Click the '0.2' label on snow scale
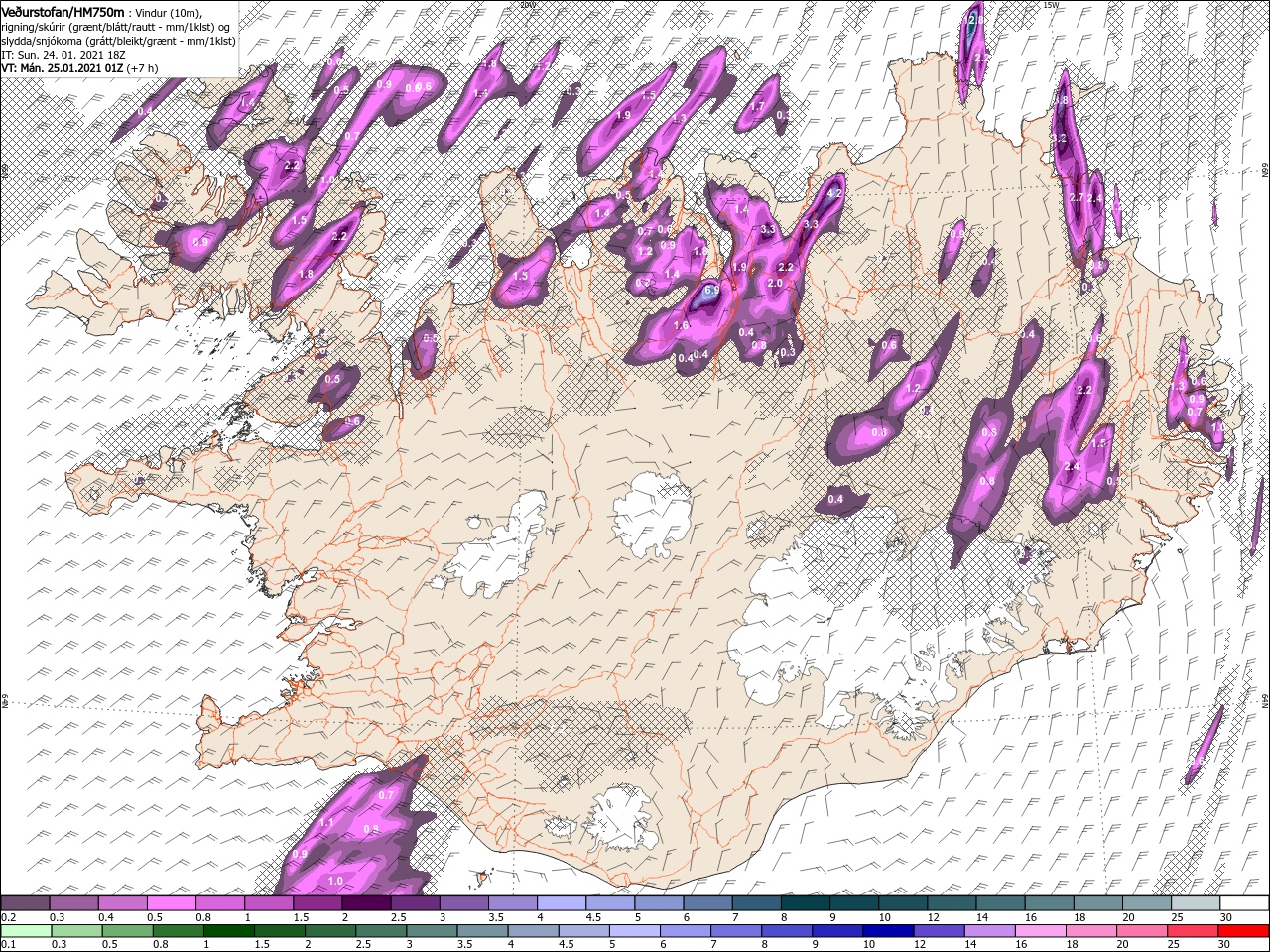Screen dimensions: 1270x952 pos(9,917)
